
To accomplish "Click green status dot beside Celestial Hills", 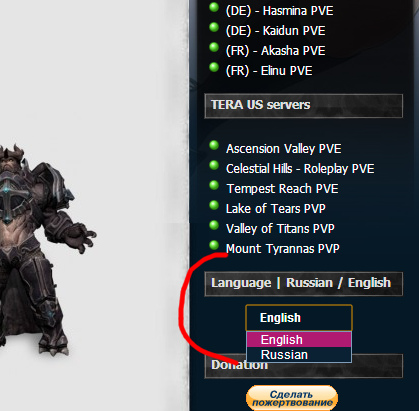I will (214, 165).
